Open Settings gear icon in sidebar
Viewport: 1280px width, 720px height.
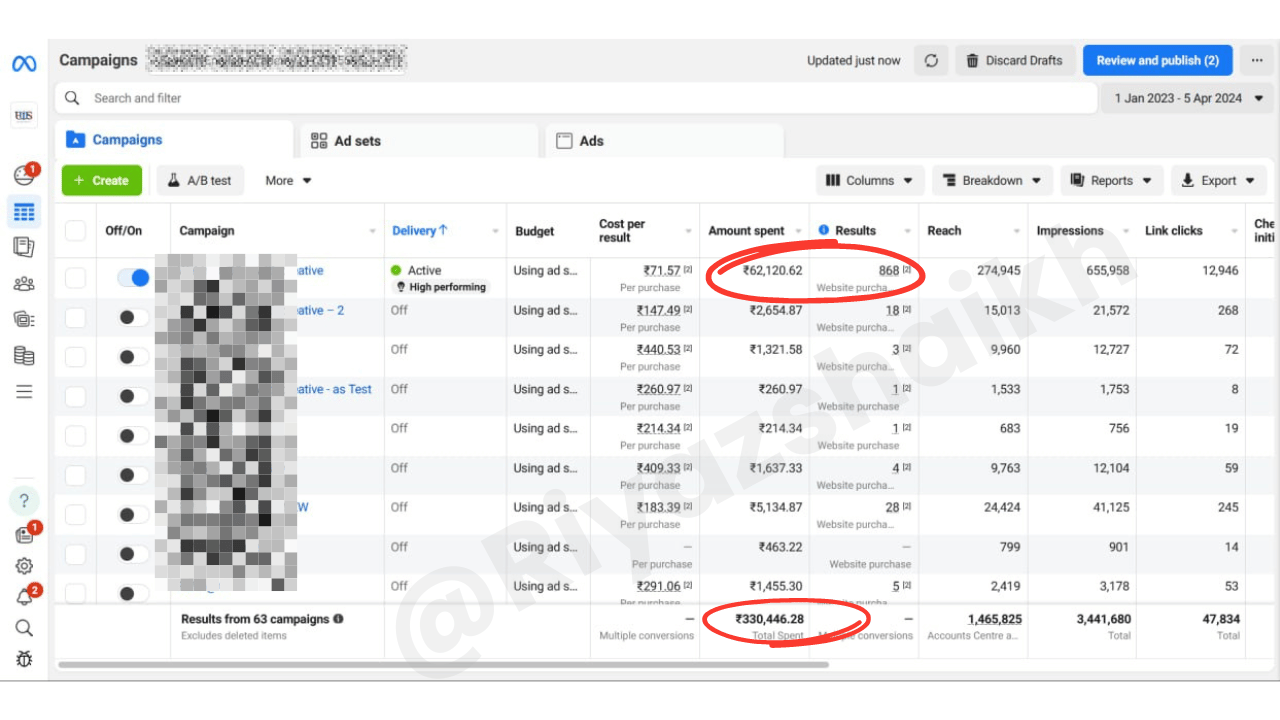pos(24,566)
